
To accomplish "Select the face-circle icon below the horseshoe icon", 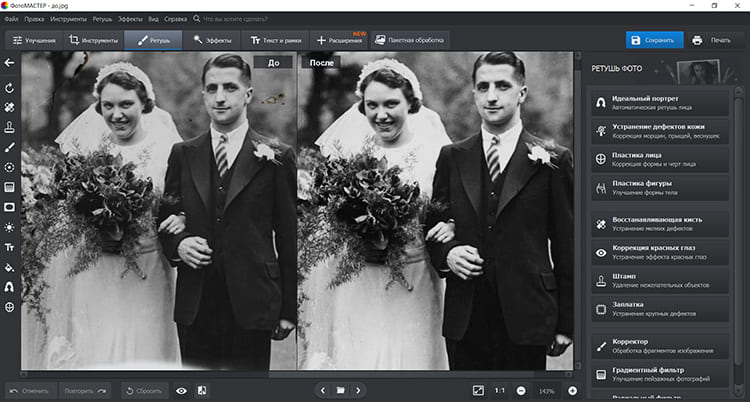I will (x=9, y=307).
